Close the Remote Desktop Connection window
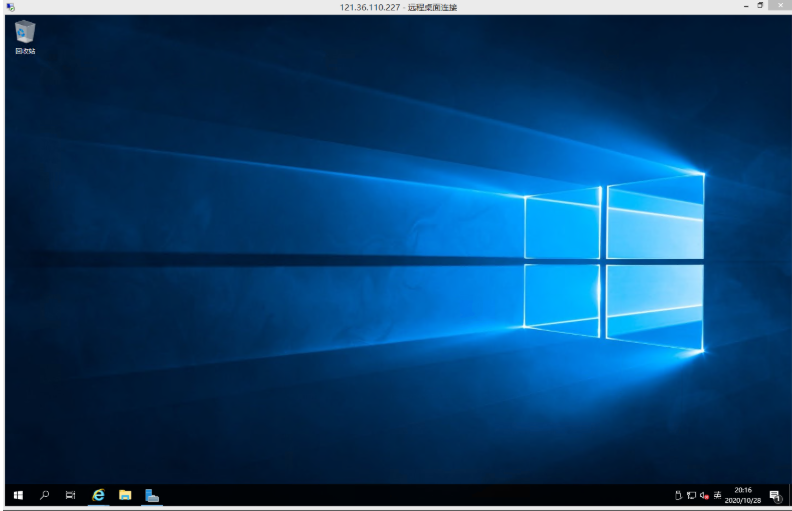792x511 pixels. (780, 5)
